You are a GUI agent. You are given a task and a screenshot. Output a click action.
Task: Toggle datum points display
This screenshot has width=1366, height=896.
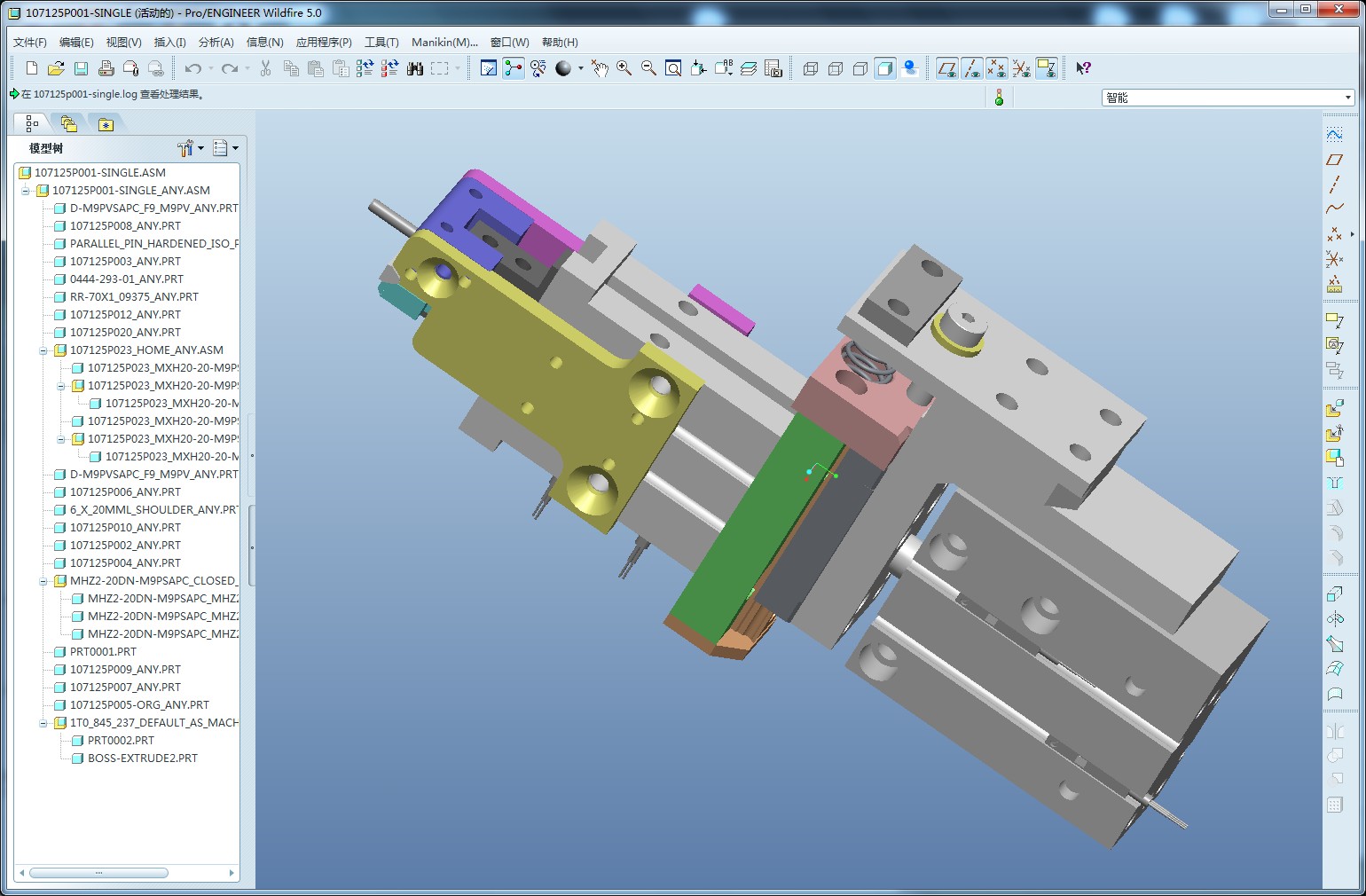[x=997, y=68]
